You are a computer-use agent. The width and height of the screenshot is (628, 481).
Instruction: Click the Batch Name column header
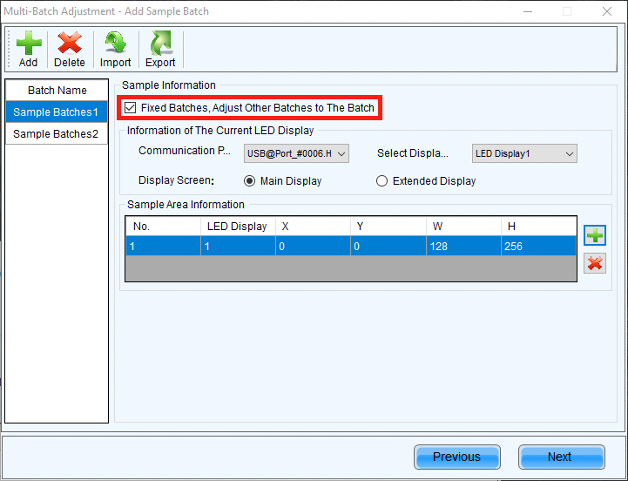(x=56, y=90)
